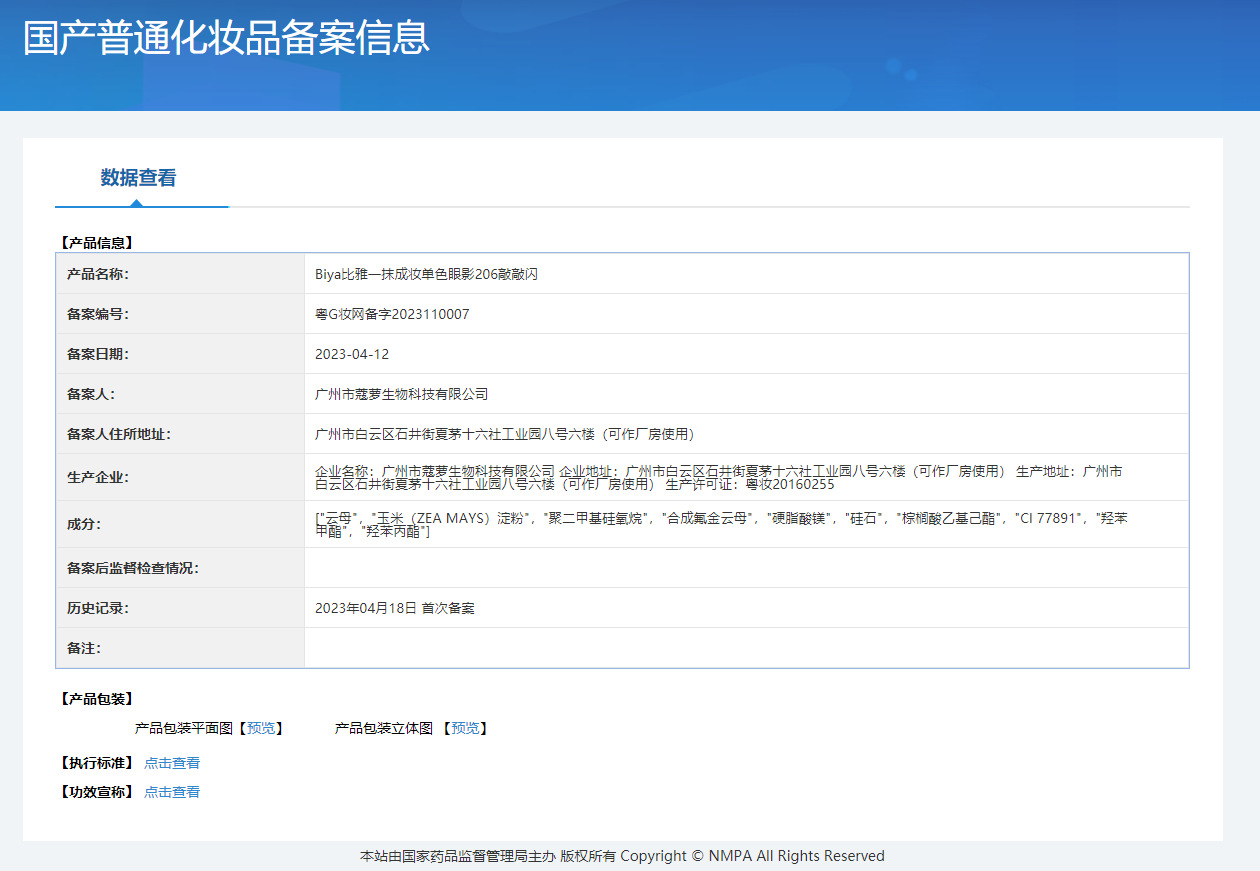
Task: Select the 生产企业 details text
Action: click(720, 477)
